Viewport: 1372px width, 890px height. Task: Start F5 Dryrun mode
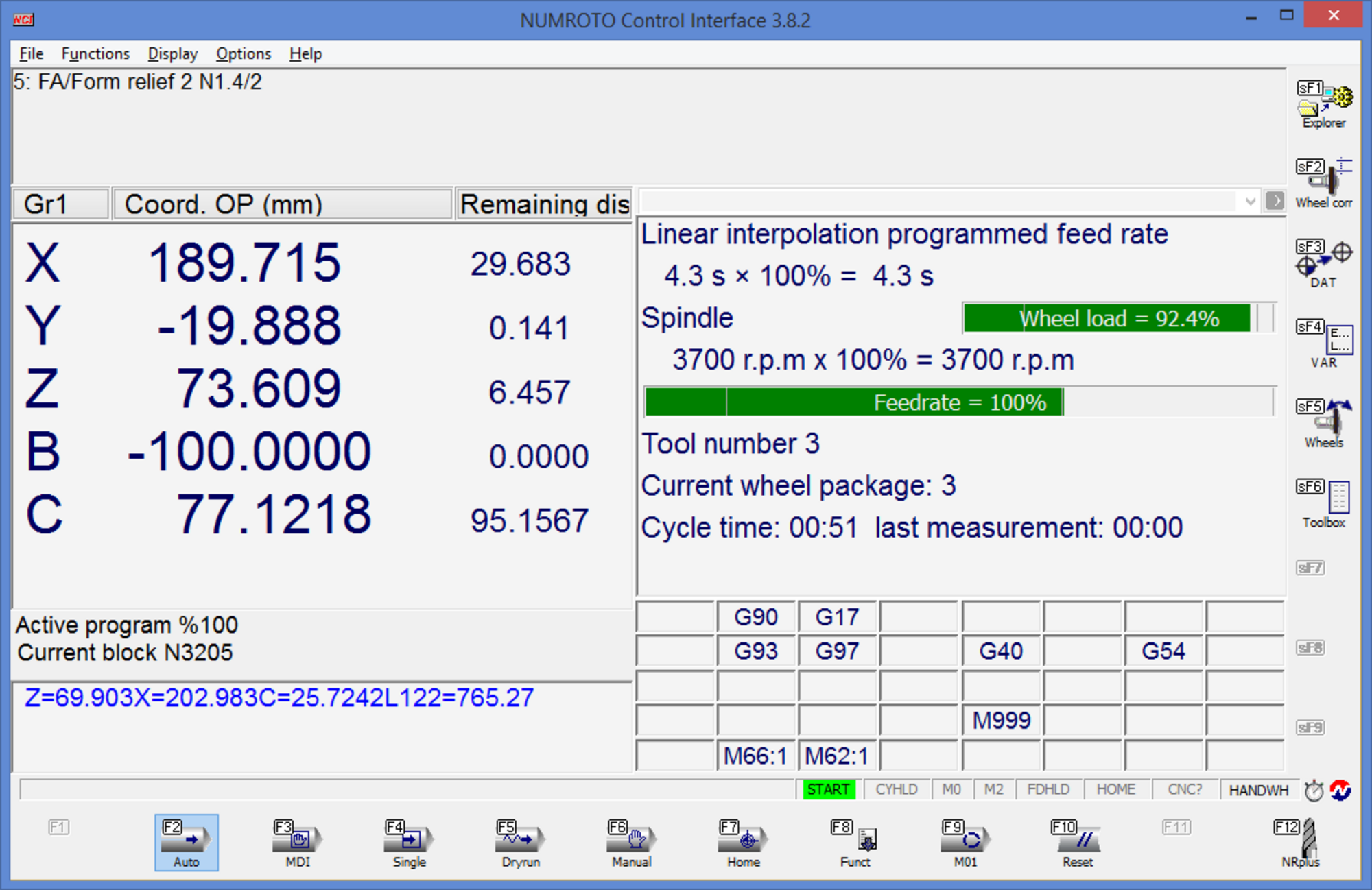tap(521, 843)
